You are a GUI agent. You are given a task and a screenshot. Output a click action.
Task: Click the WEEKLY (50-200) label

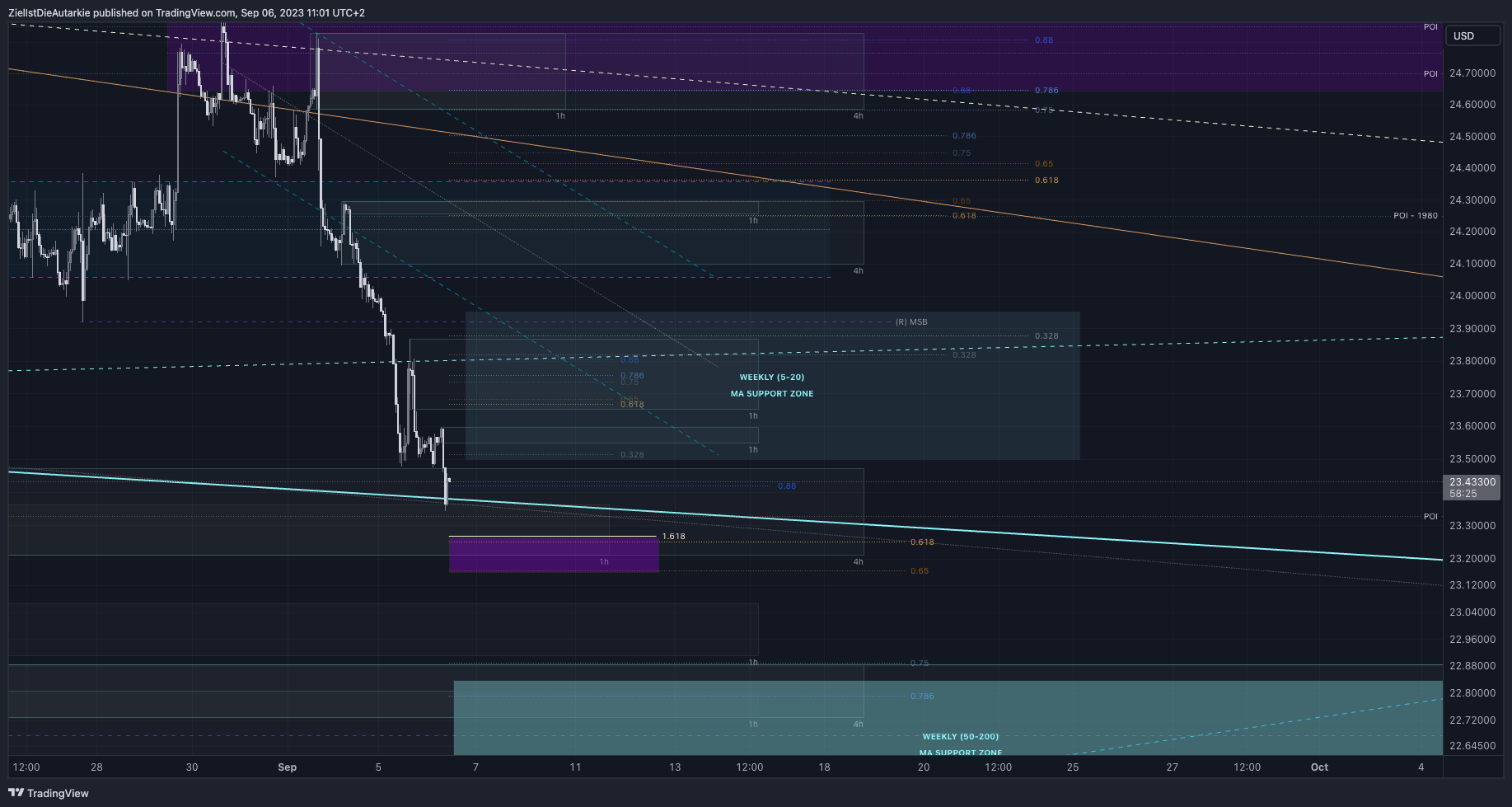point(961,737)
